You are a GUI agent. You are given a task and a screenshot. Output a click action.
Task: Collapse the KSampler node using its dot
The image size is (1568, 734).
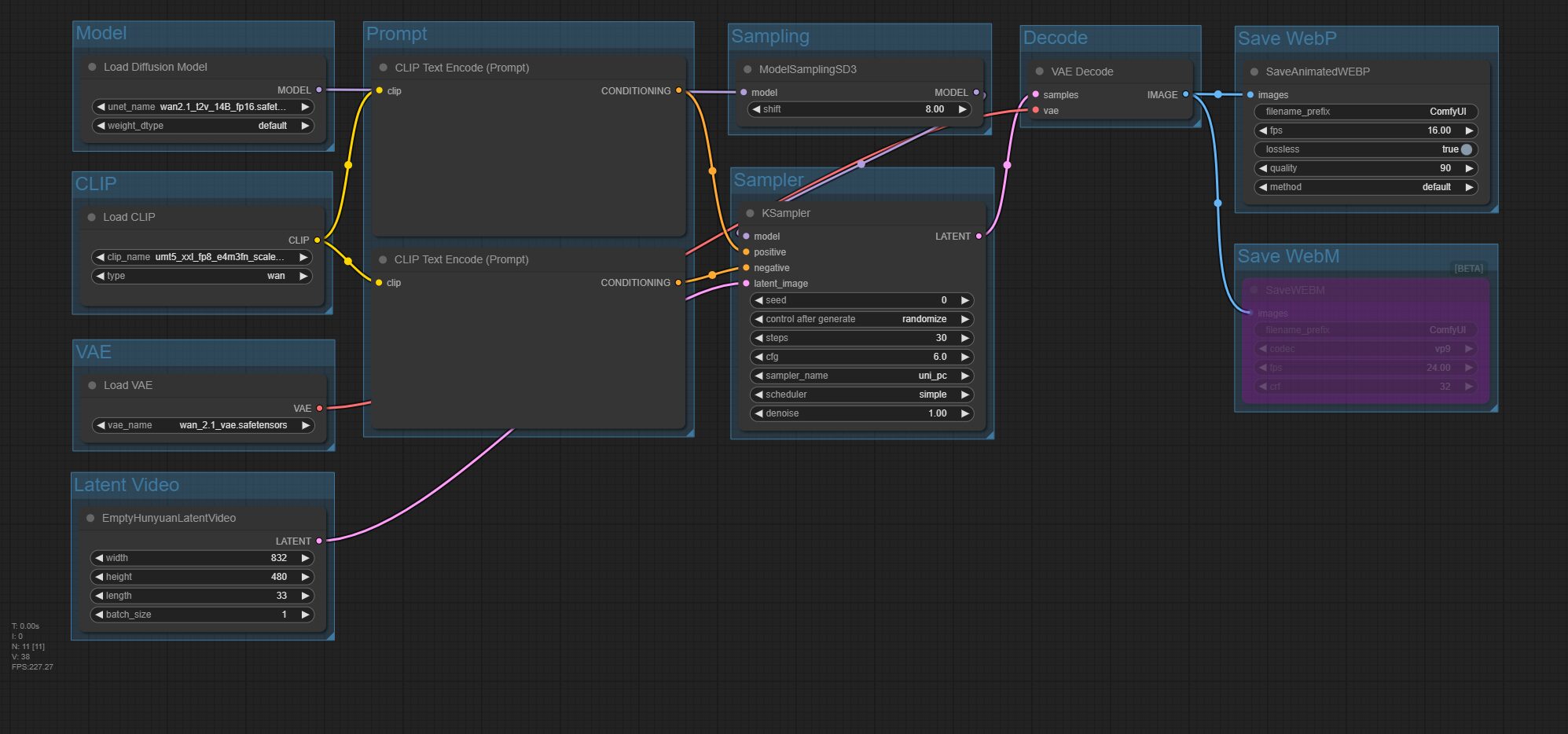(750, 213)
